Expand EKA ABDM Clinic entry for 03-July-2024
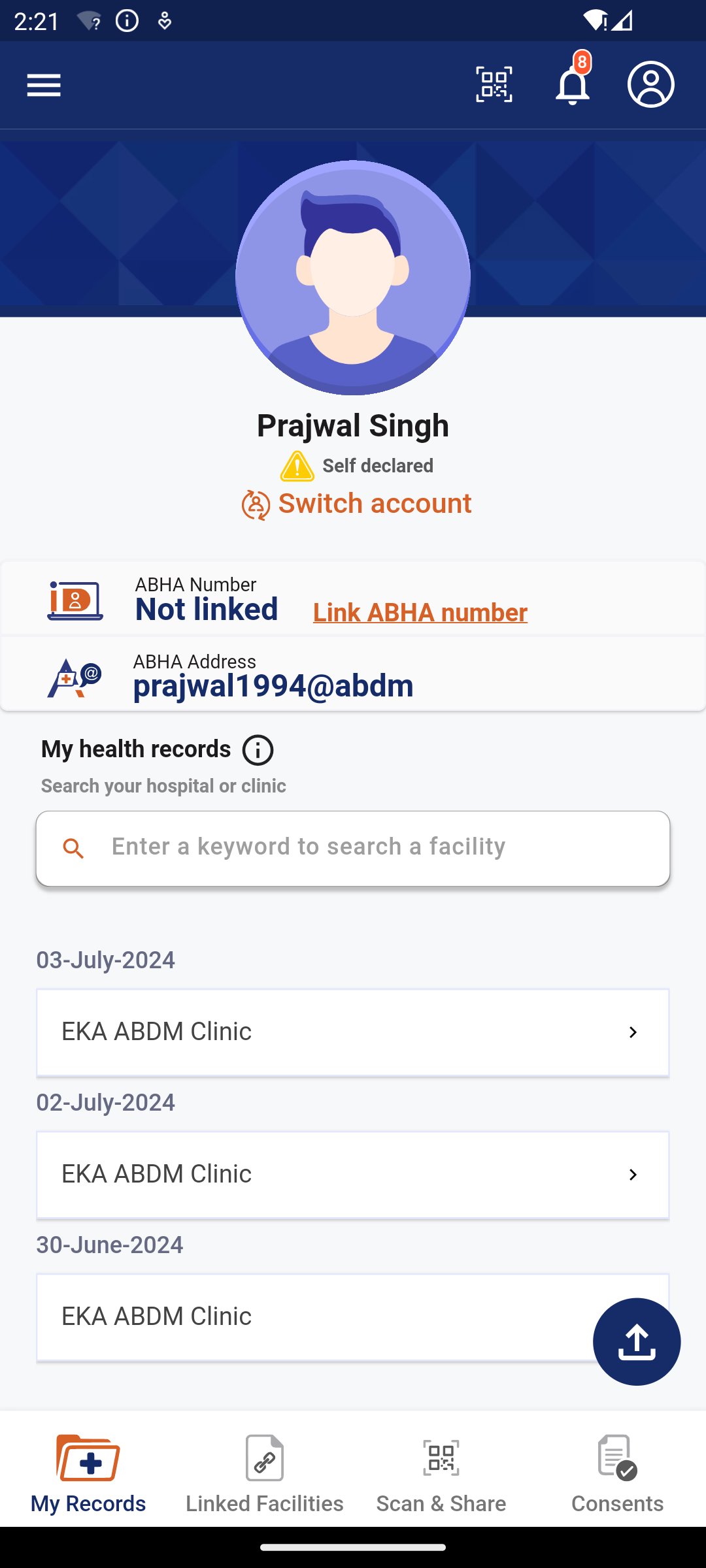 353,1032
